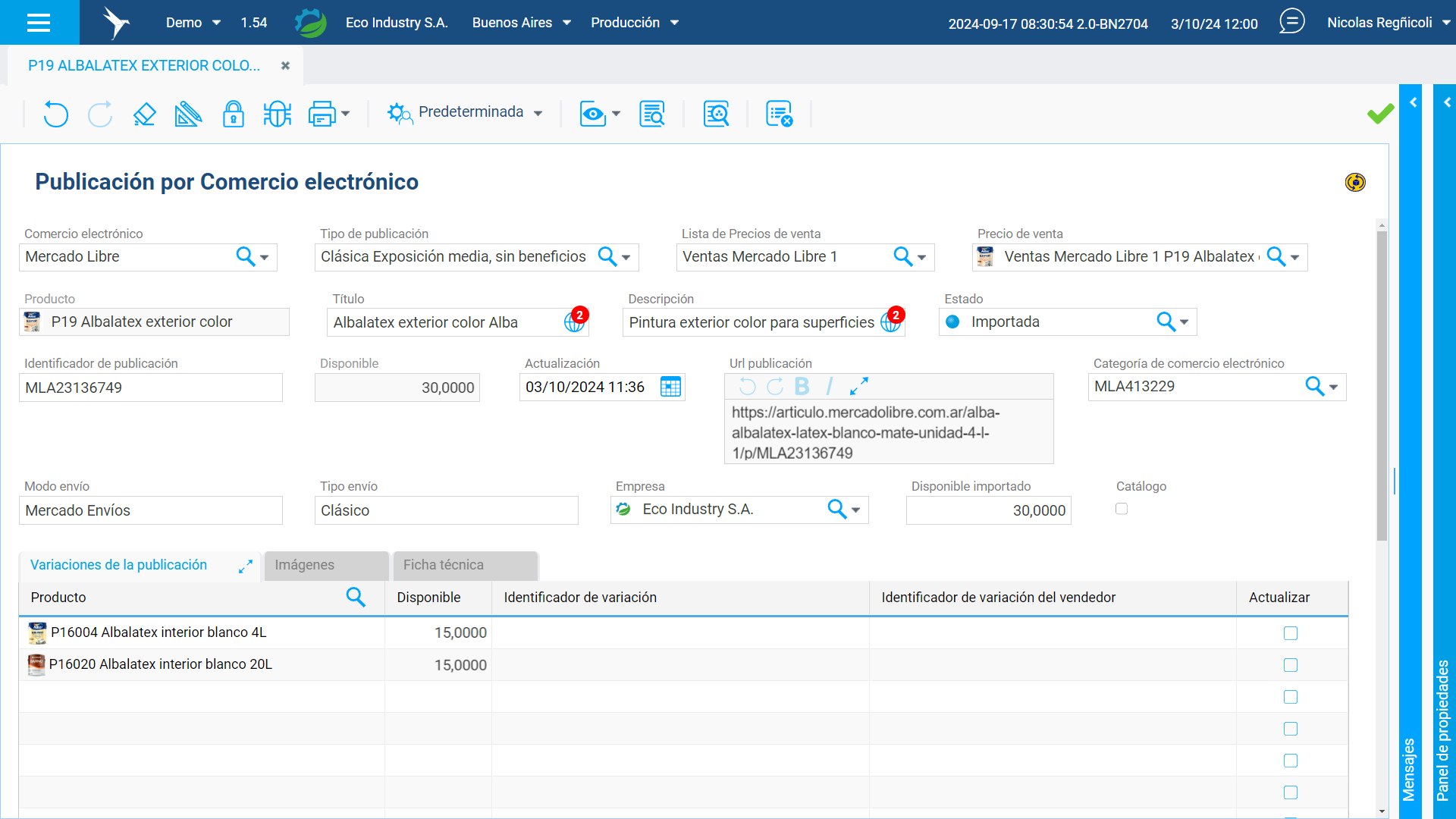
Task: Open the chat messages bubble icon
Action: 1291,21
